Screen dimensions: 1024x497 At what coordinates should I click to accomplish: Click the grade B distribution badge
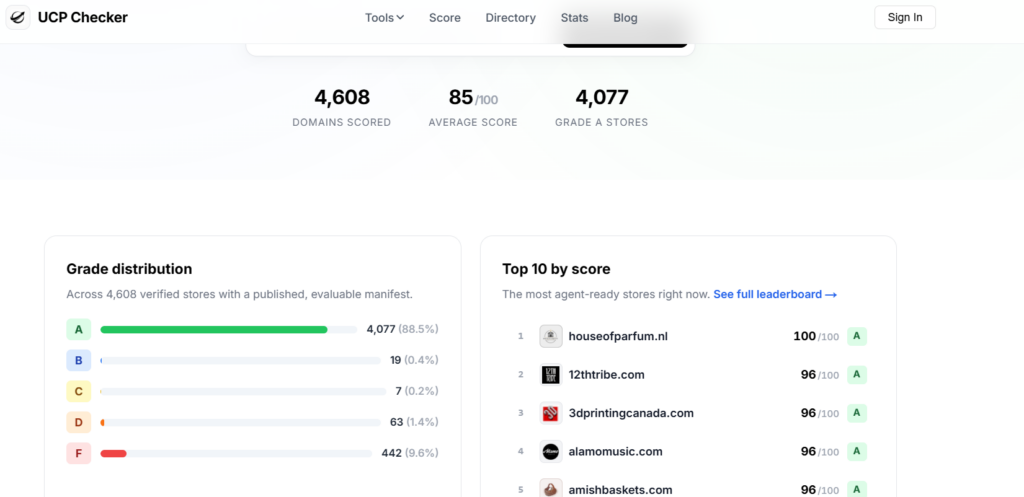(x=78, y=361)
